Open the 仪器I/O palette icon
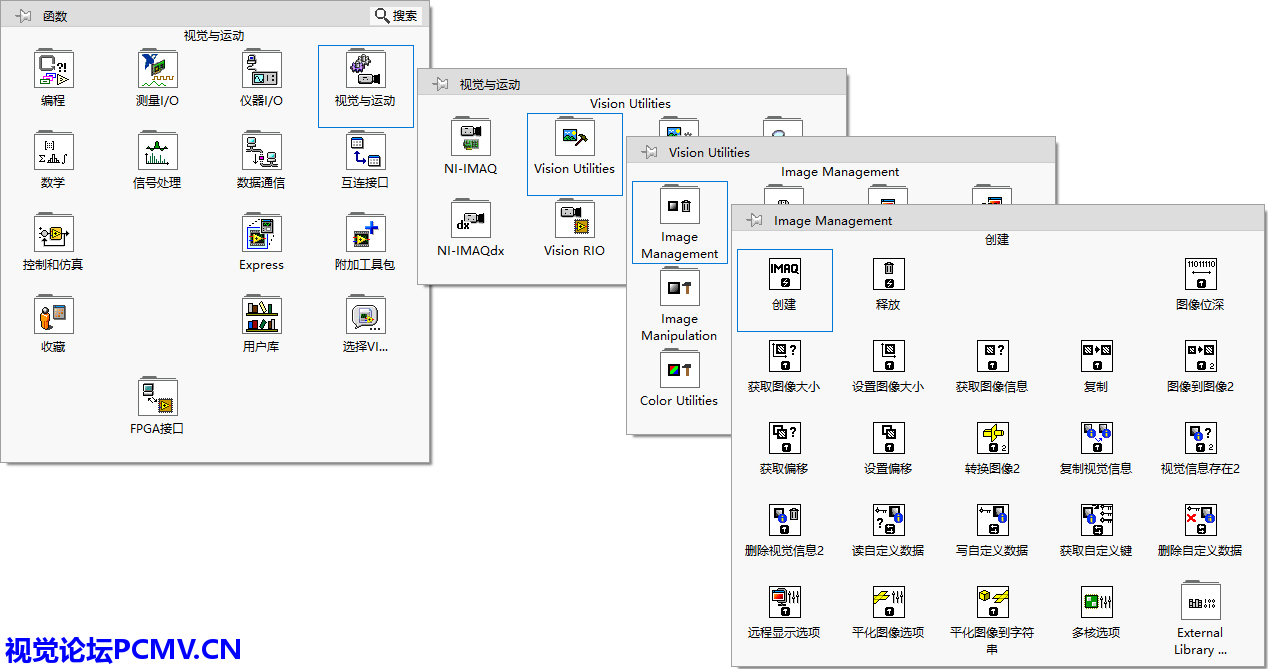Image resolution: width=1268 pixels, height=669 pixels. coord(261,69)
